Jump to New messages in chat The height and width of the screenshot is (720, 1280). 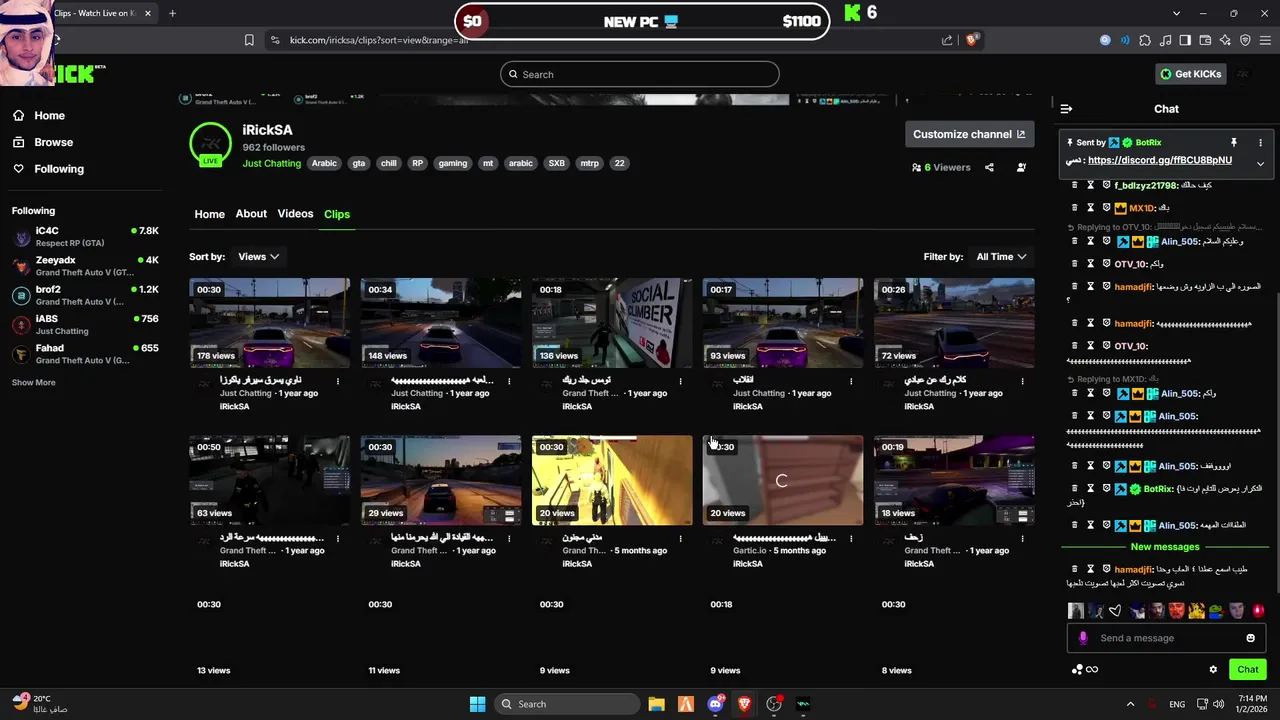(x=1165, y=547)
